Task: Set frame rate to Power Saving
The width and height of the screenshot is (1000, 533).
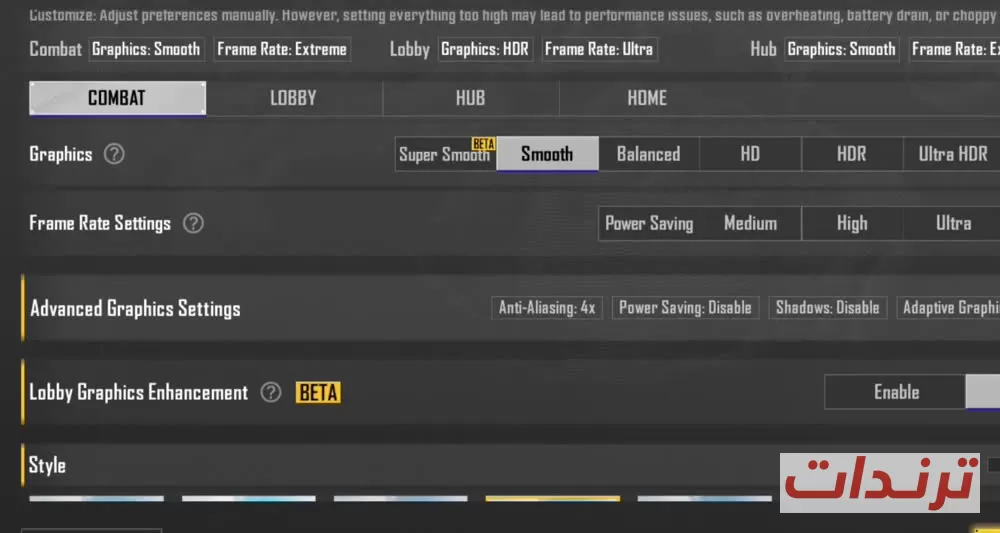Action: click(649, 223)
